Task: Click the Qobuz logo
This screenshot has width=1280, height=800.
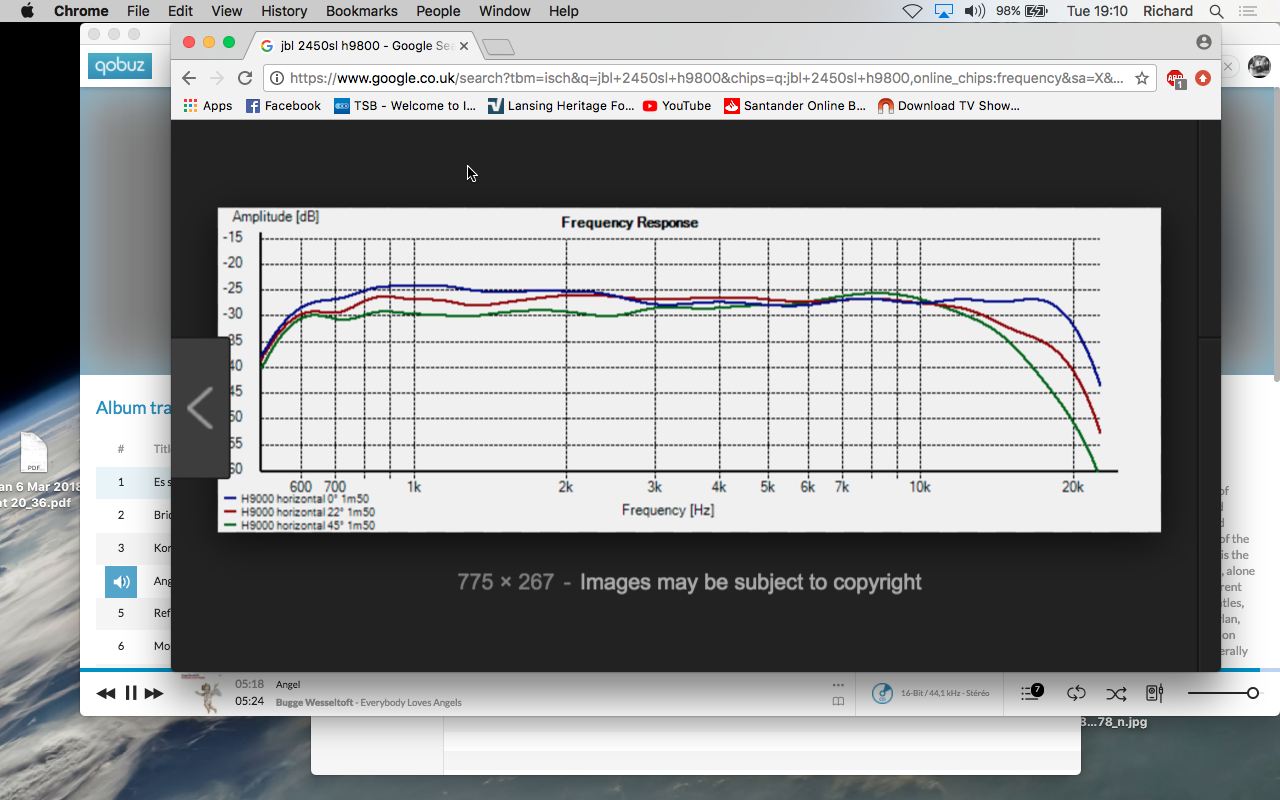Action: [x=120, y=66]
